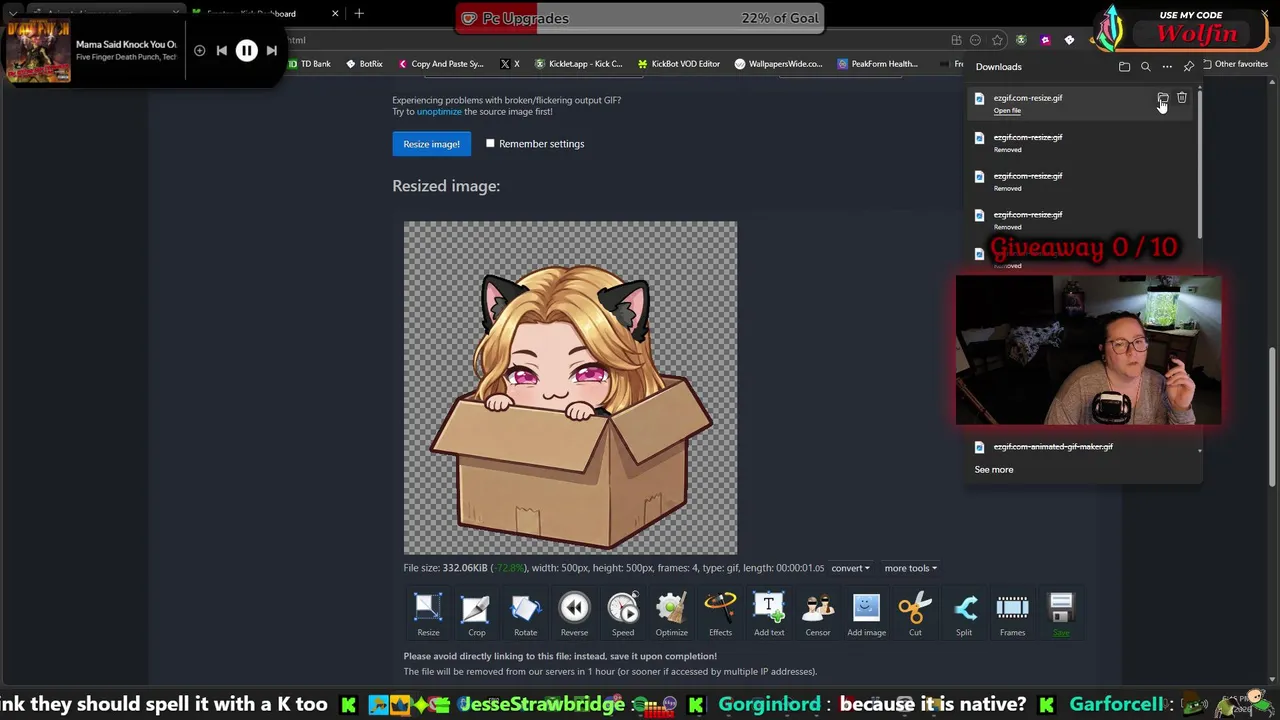1280x720 pixels.
Task: Click the Five Finger Death Punch album art
Action: point(38,50)
